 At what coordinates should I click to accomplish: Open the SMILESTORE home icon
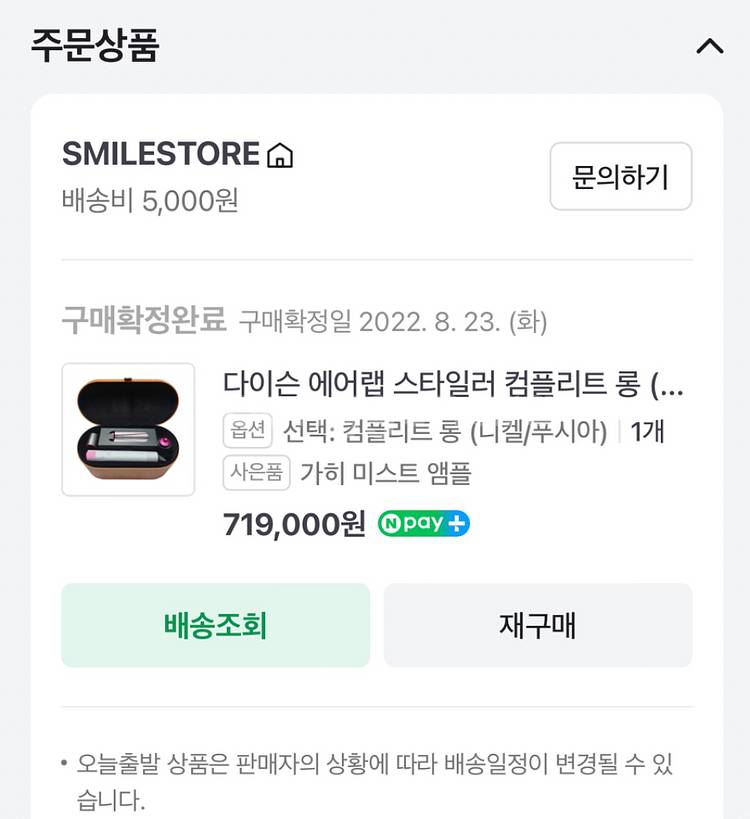click(x=280, y=155)
